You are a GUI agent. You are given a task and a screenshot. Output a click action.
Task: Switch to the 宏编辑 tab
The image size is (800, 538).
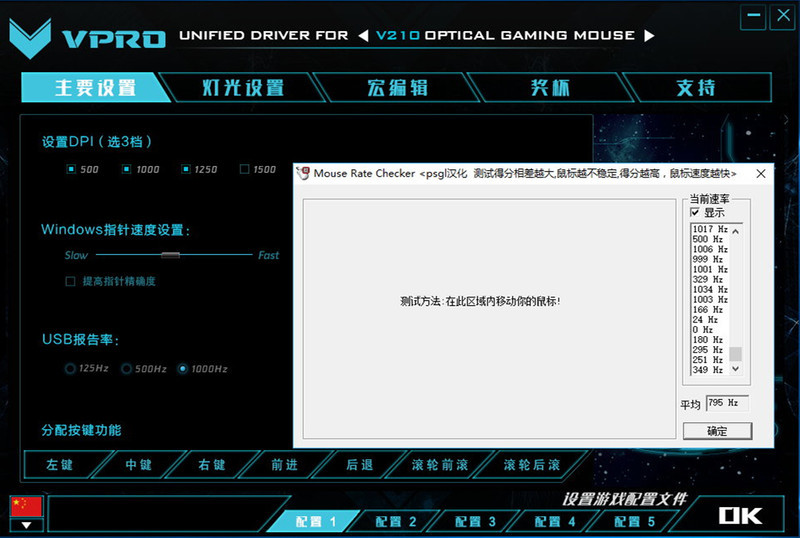(x=397, y=87)
